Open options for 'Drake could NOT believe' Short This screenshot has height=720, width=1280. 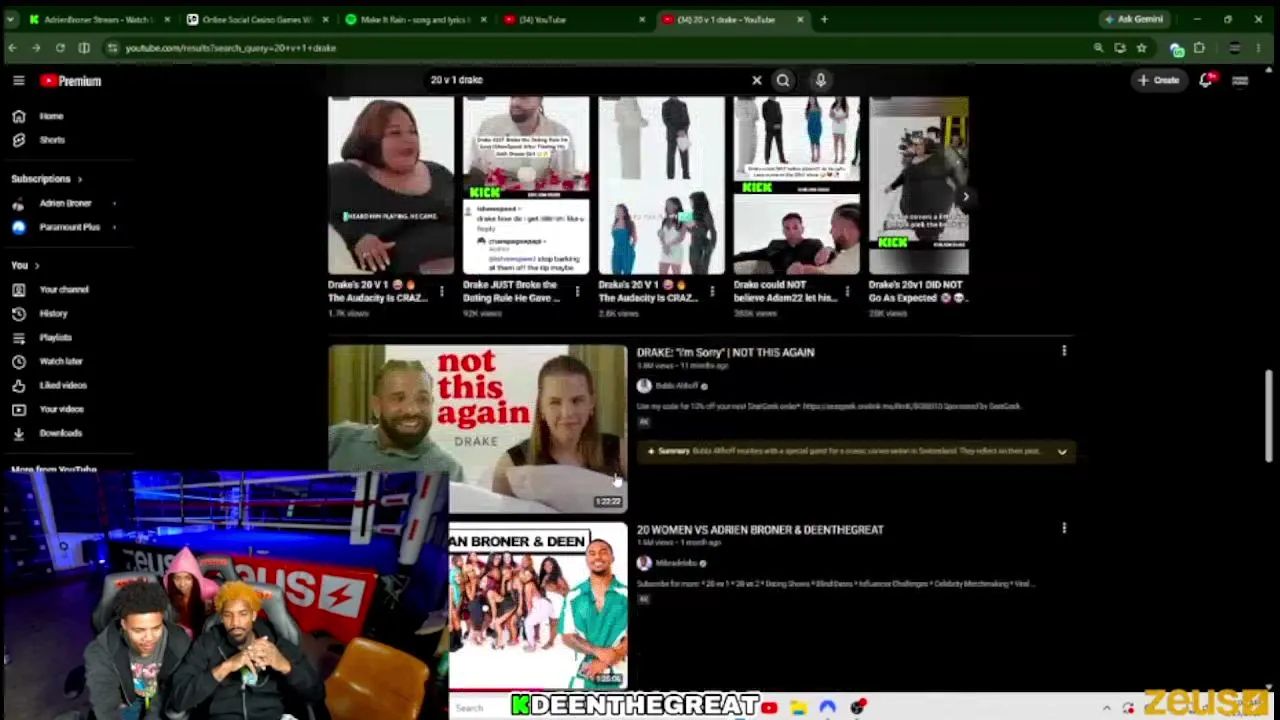847,291
